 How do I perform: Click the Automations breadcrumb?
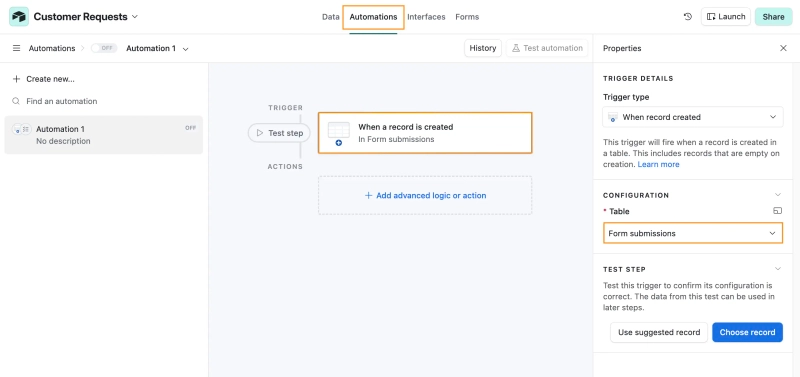pyautogui.click(x=52, y=48)
